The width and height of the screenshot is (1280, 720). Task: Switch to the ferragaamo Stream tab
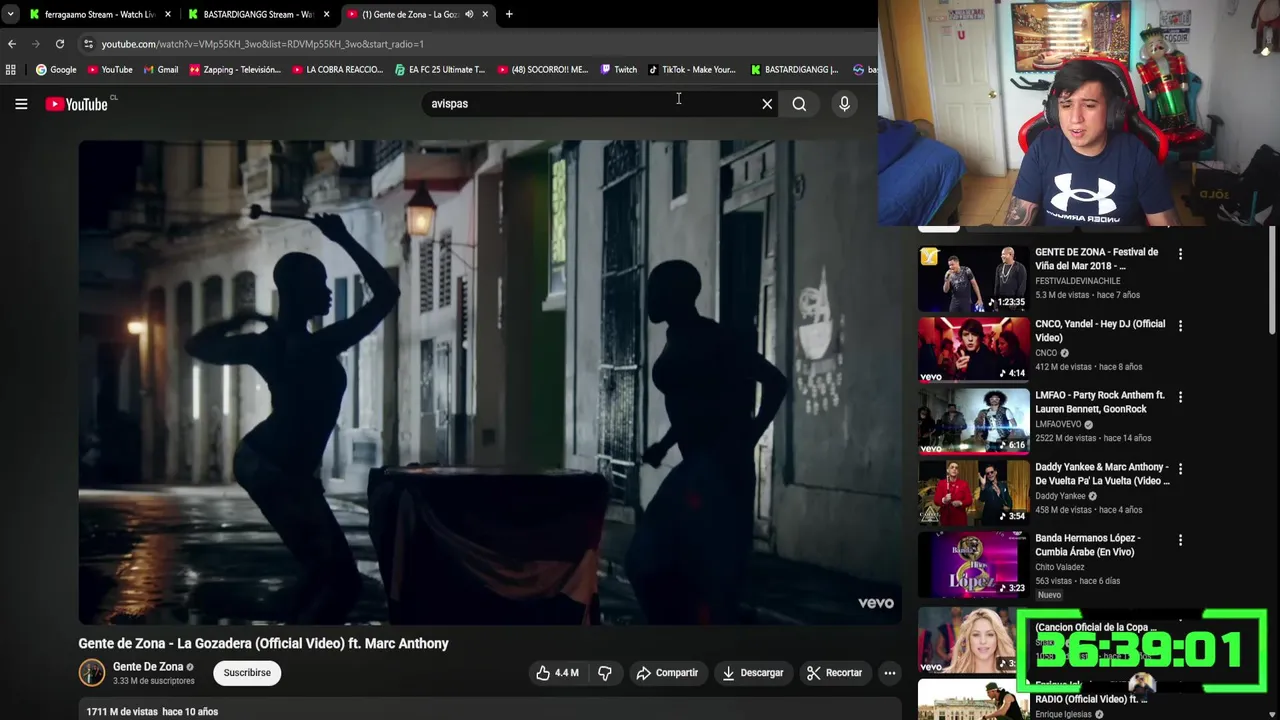[x=99, y=14]
